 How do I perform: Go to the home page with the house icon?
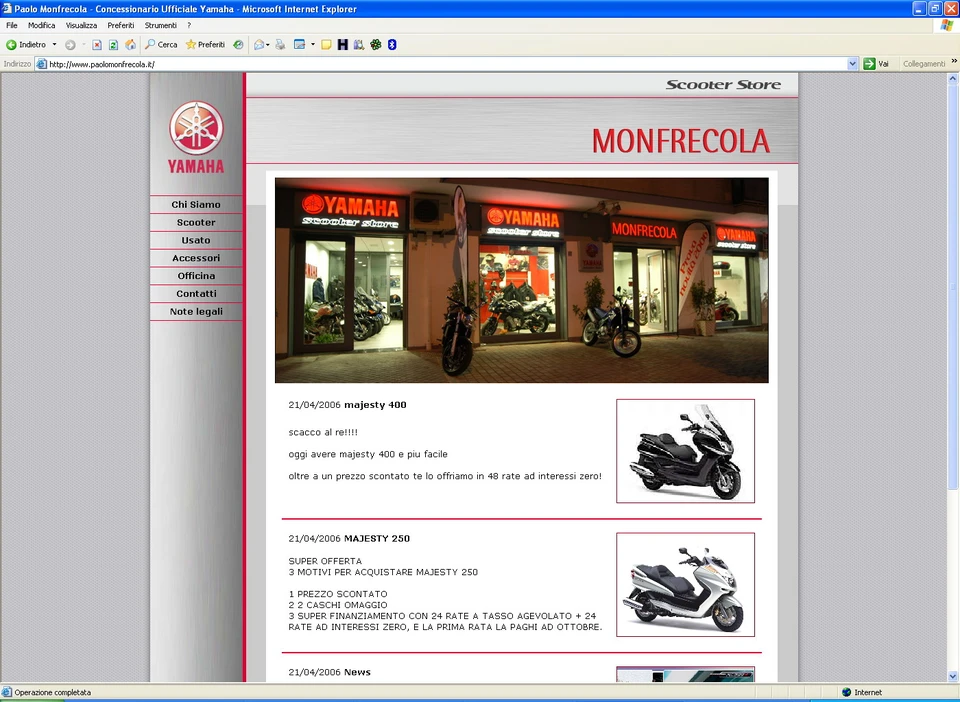[x=130, y=45]
